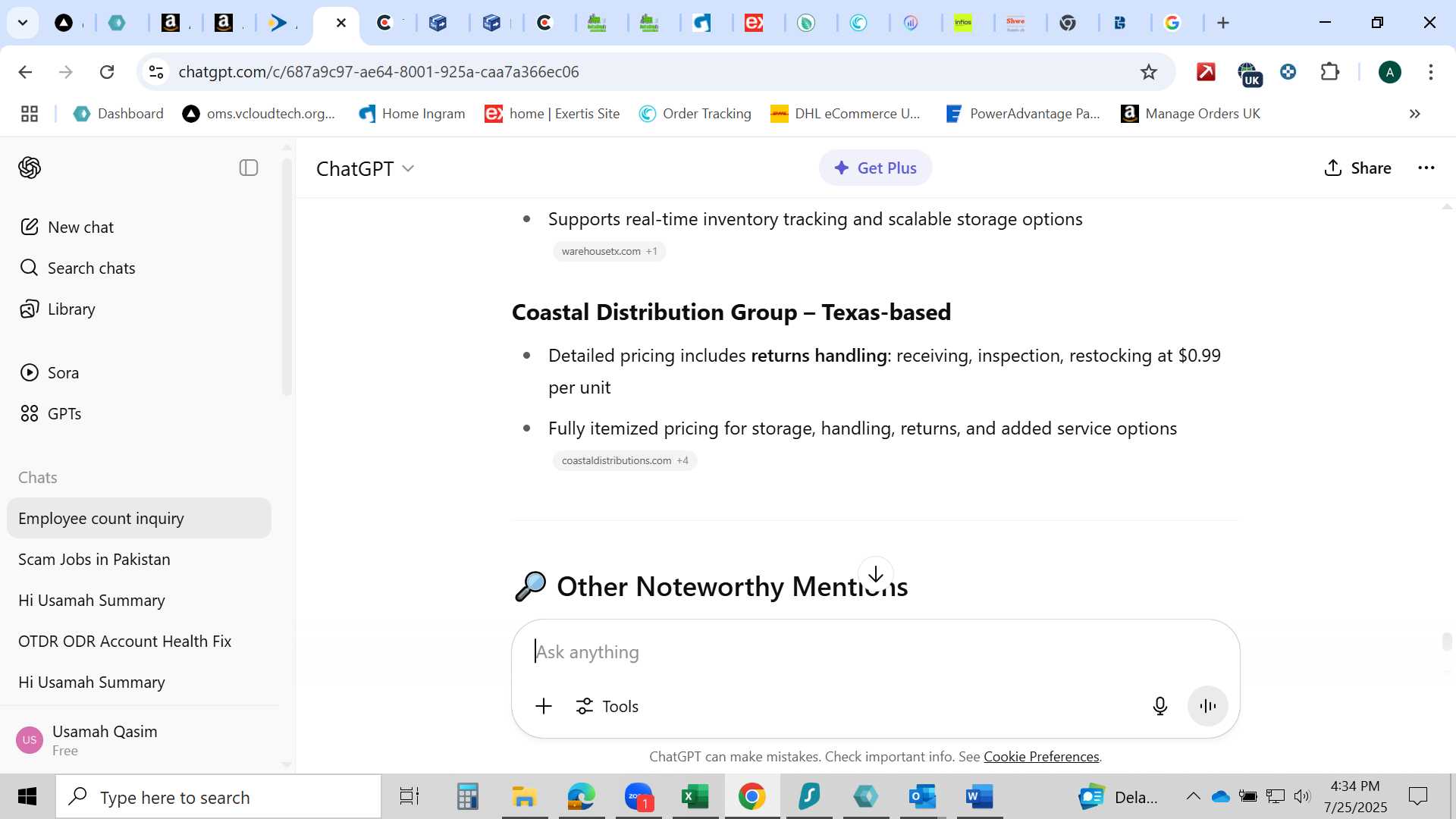
Task: Open the three-dot conversation options menu
Action: click(1426, 168)
